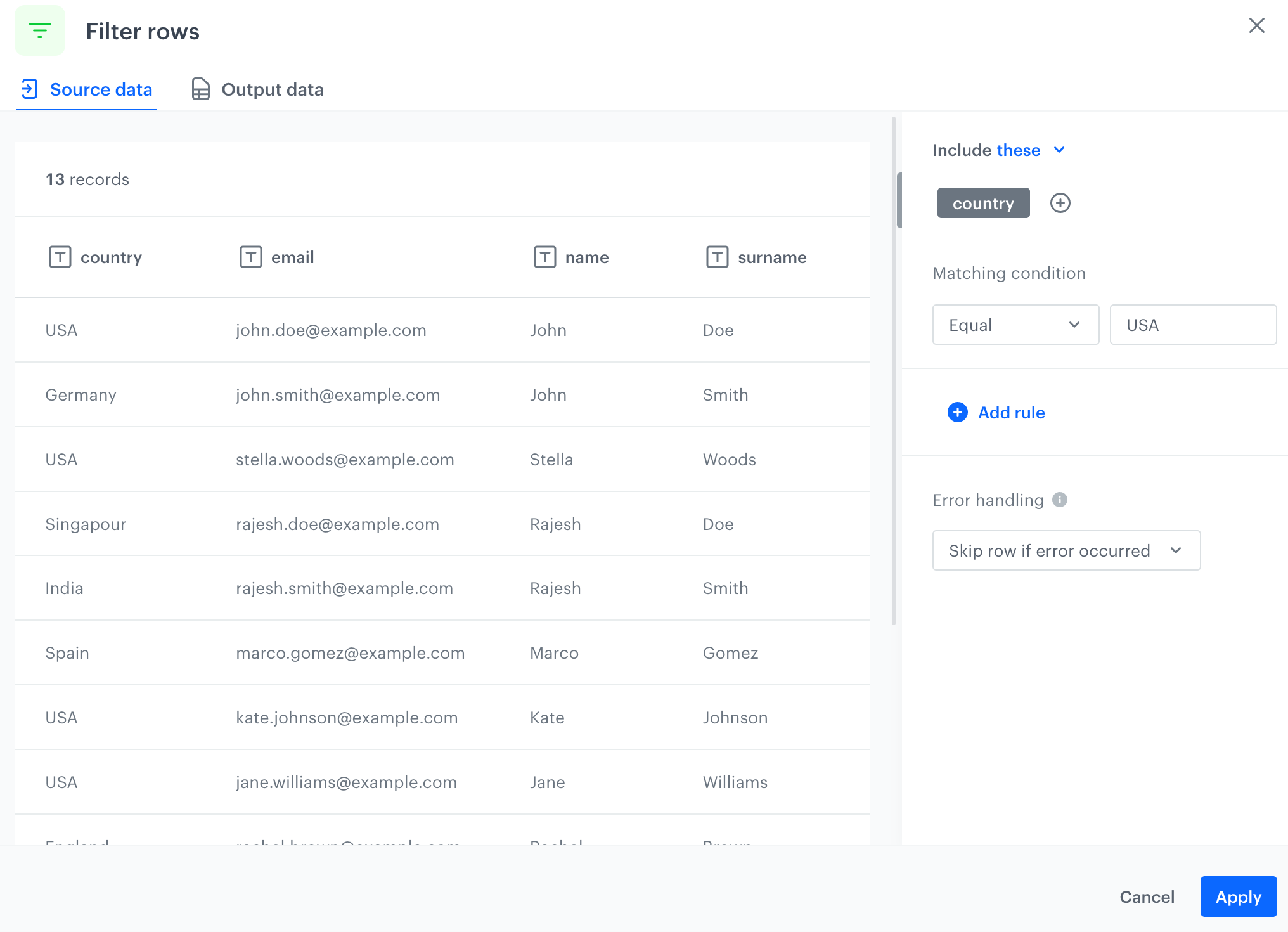Open Skip row if error occurred dropdown
Viewport: 1288px width, 932px height.
click(x=1066, y=550)
